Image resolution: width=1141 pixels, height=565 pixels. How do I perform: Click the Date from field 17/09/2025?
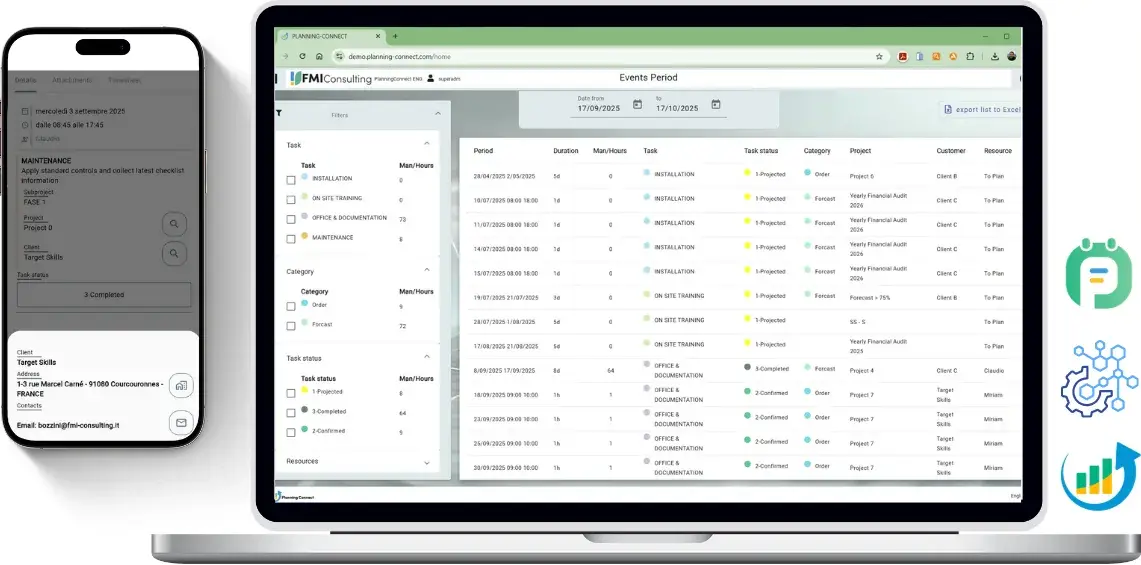coord(599,108)
